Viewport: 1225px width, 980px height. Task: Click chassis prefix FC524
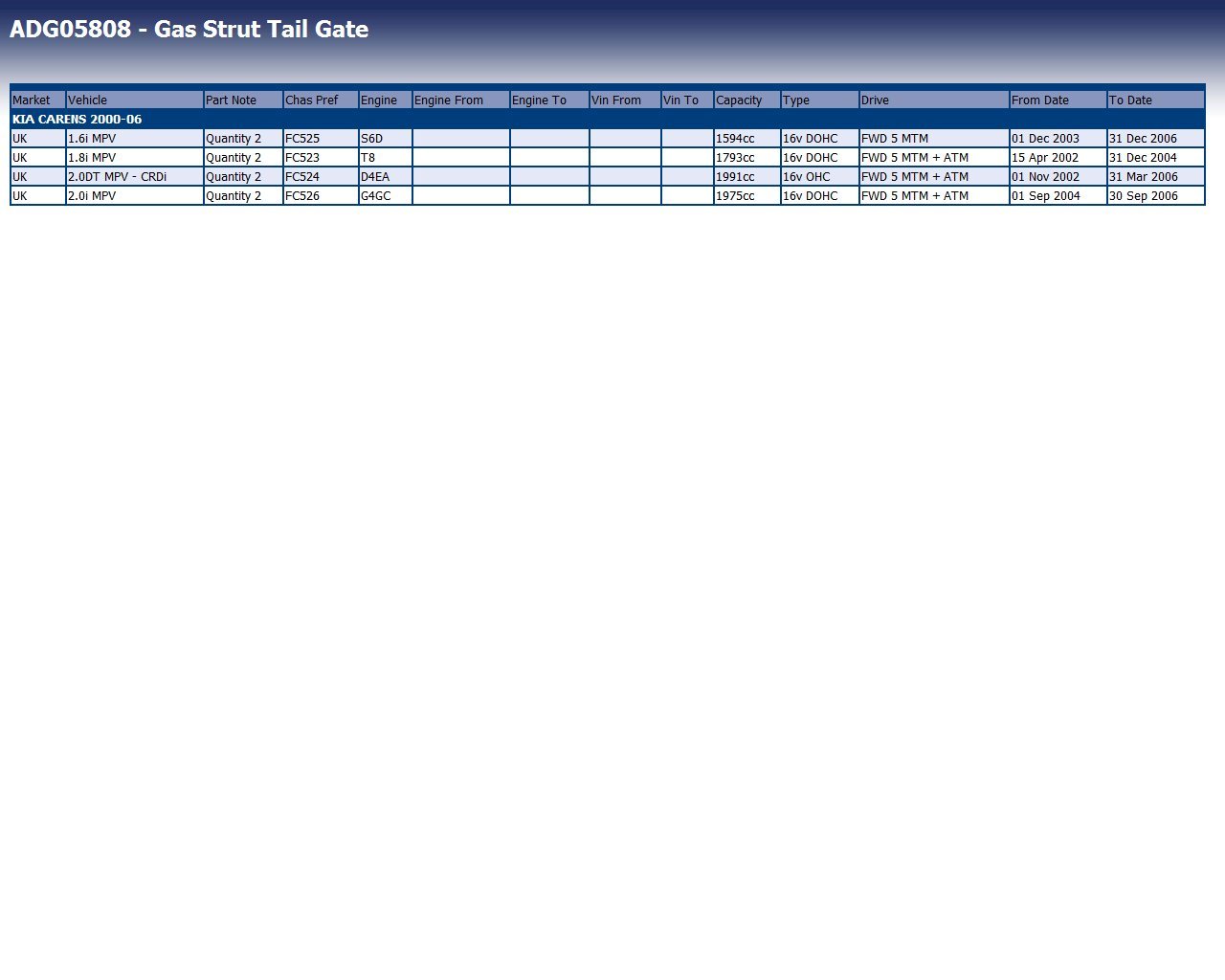click(321, 176)
